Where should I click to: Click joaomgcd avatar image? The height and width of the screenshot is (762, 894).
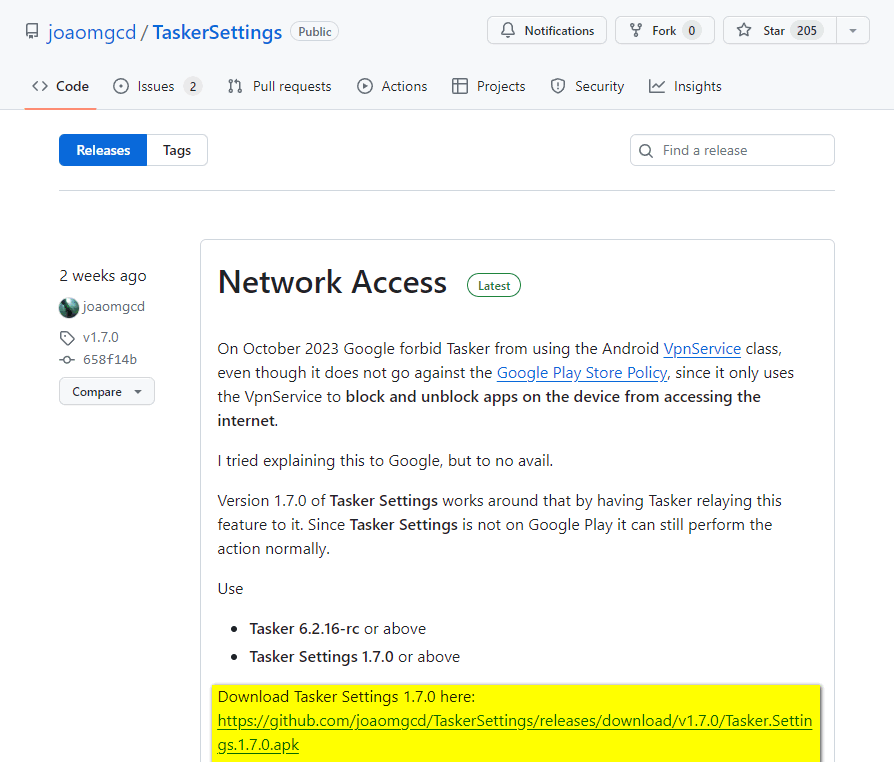coord(68,307)
